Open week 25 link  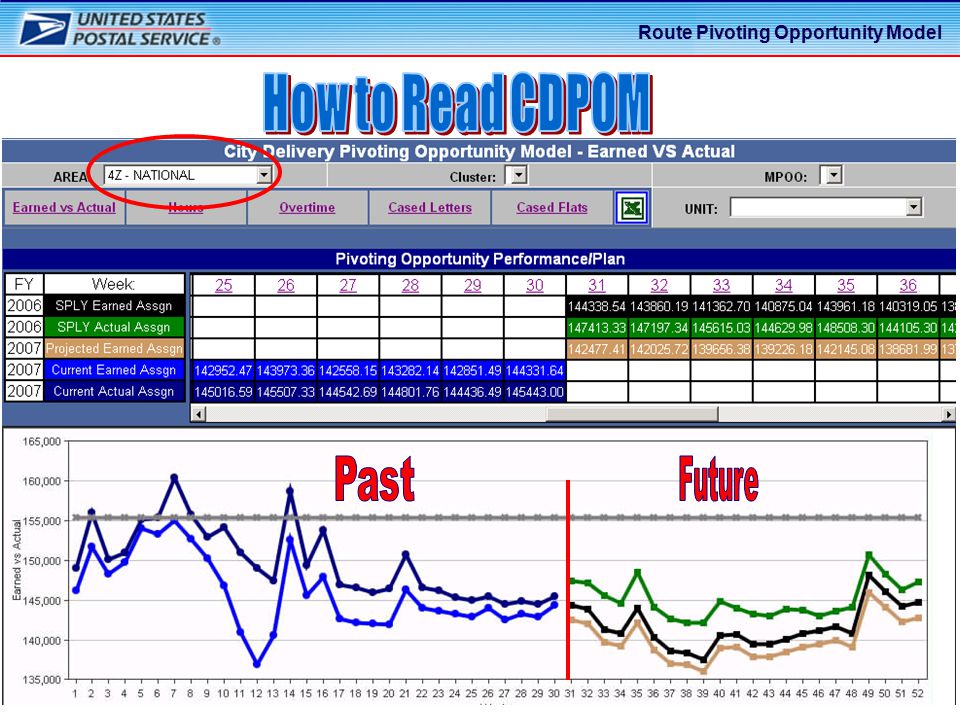click(x=223, y=285)
